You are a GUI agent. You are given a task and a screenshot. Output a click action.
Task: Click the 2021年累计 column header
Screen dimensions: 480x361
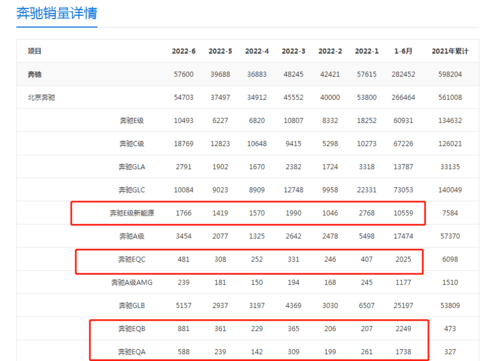[450, 51]
